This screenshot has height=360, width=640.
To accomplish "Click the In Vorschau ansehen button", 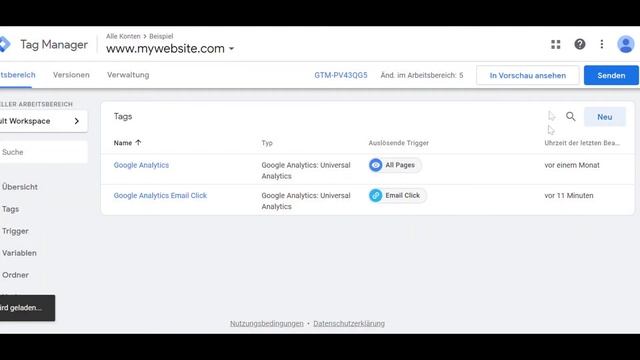I will pyautogui.click(x=528, y=76).
